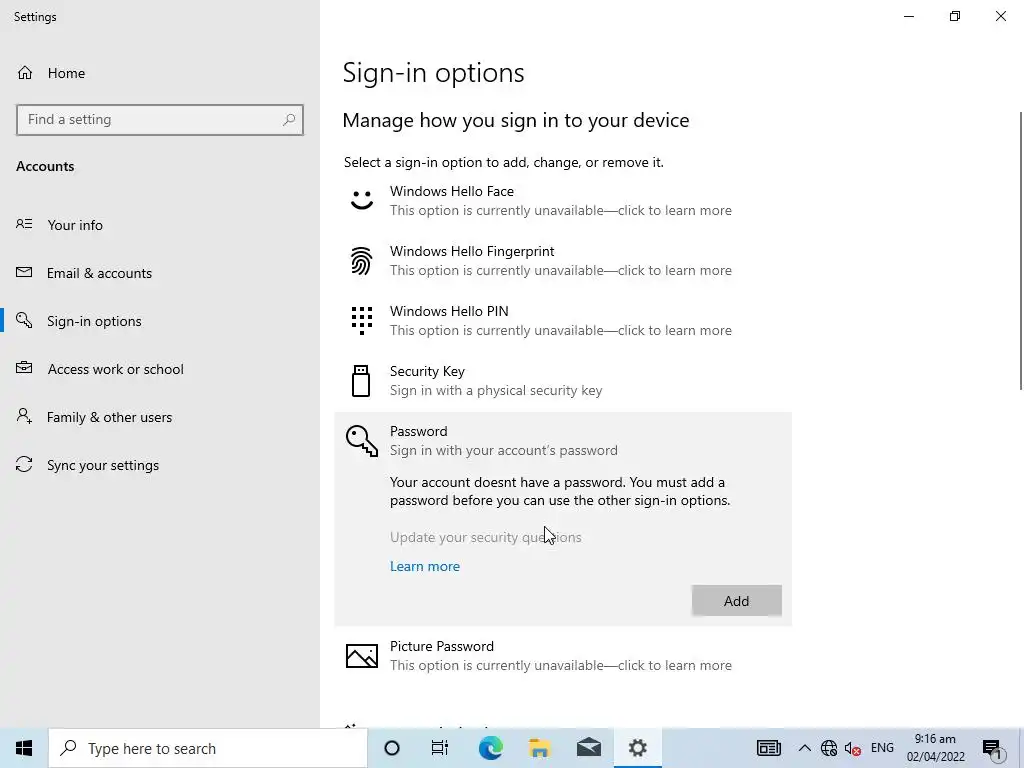Open the notification center icon
Viewport: 1024px width, 768px height.
[991, 748]
